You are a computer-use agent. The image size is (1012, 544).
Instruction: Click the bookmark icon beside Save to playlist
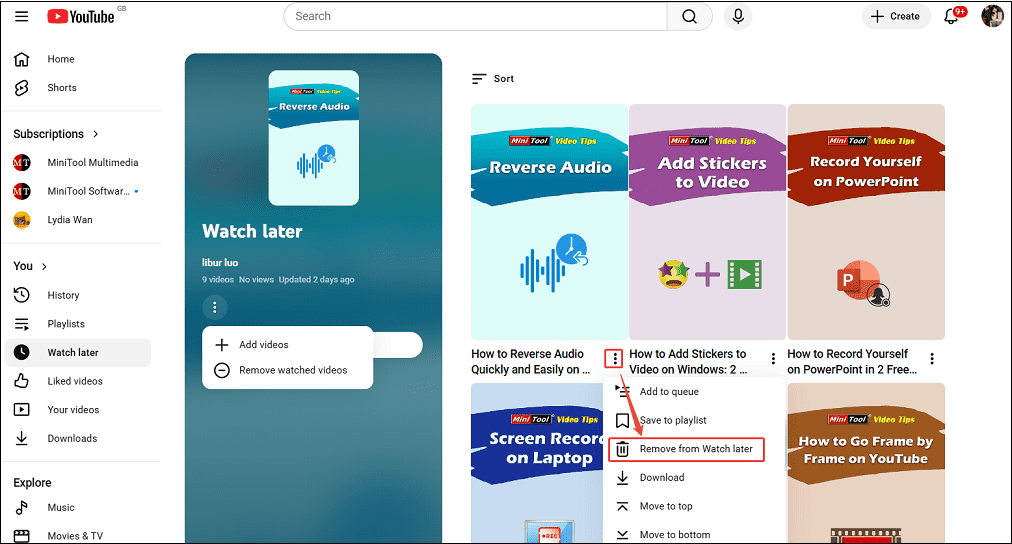(622, 421)
